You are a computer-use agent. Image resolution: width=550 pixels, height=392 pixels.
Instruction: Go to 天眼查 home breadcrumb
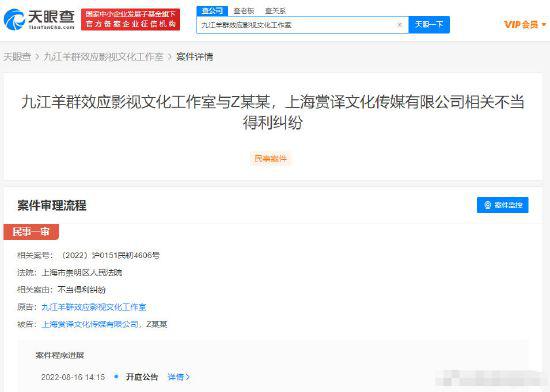[x=17, y=56]
